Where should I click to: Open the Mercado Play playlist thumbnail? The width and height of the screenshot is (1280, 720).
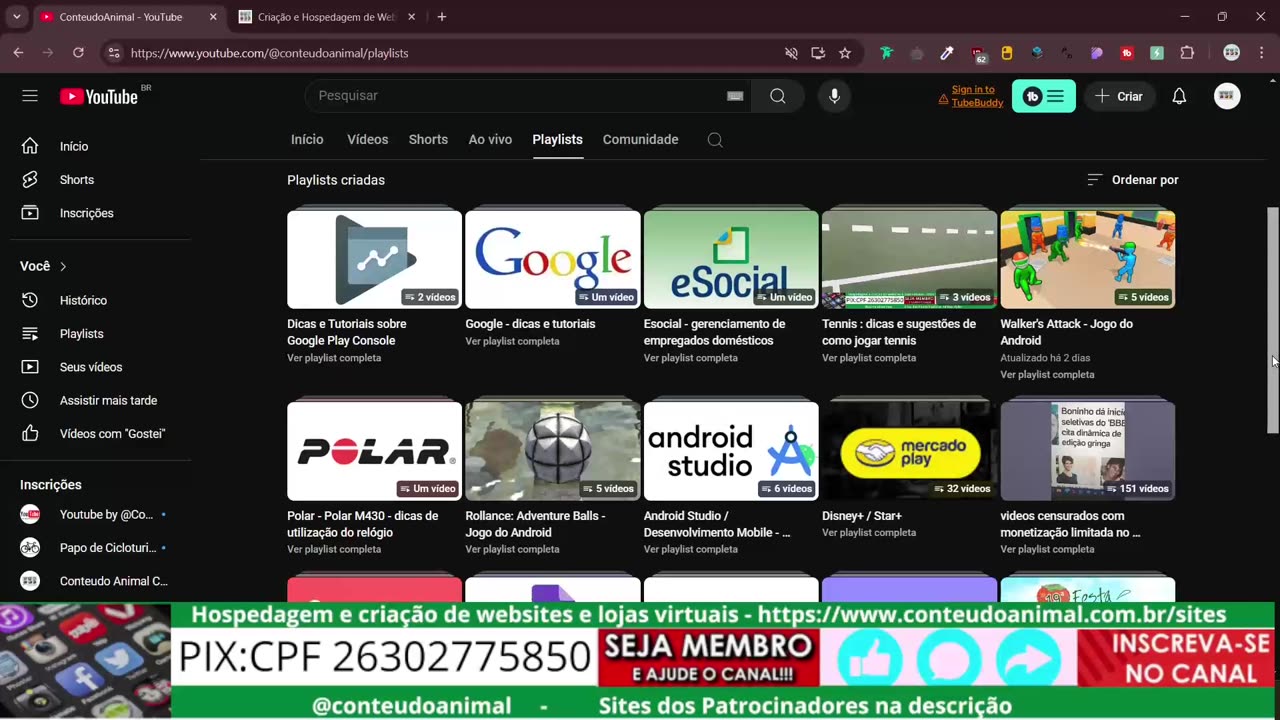[909, 451]
